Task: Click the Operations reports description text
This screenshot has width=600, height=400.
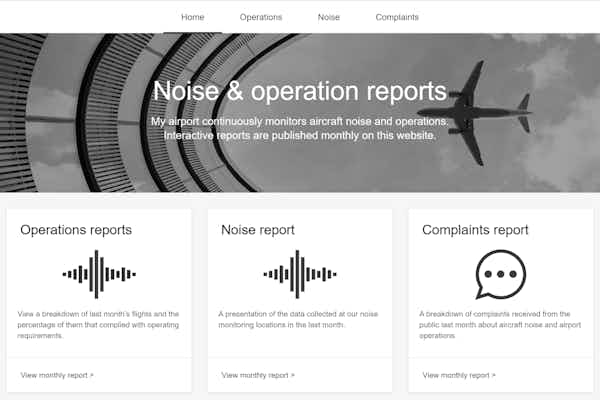Action: [x=98, y=325]
